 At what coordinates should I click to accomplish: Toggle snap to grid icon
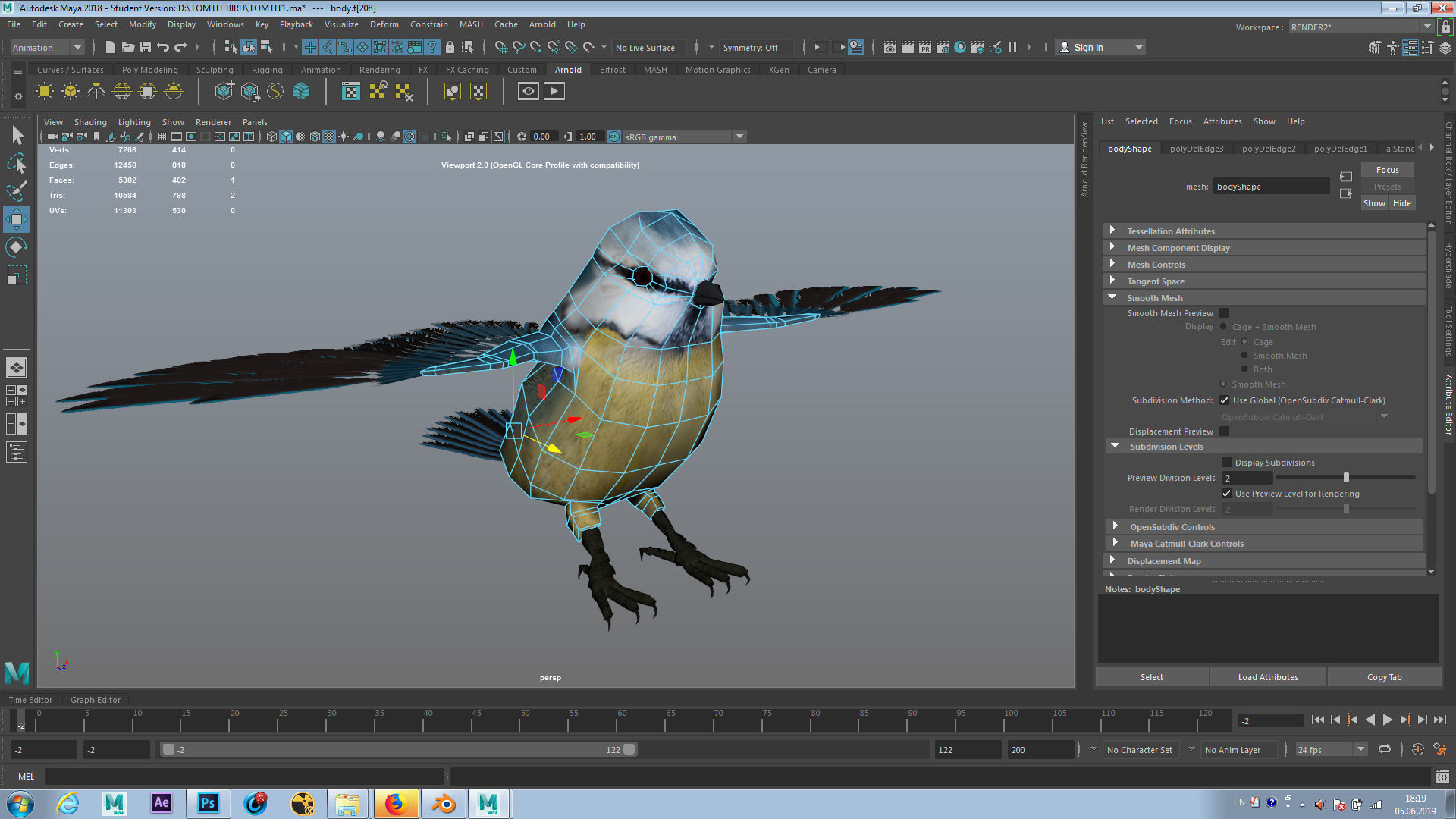pos(501,47)
